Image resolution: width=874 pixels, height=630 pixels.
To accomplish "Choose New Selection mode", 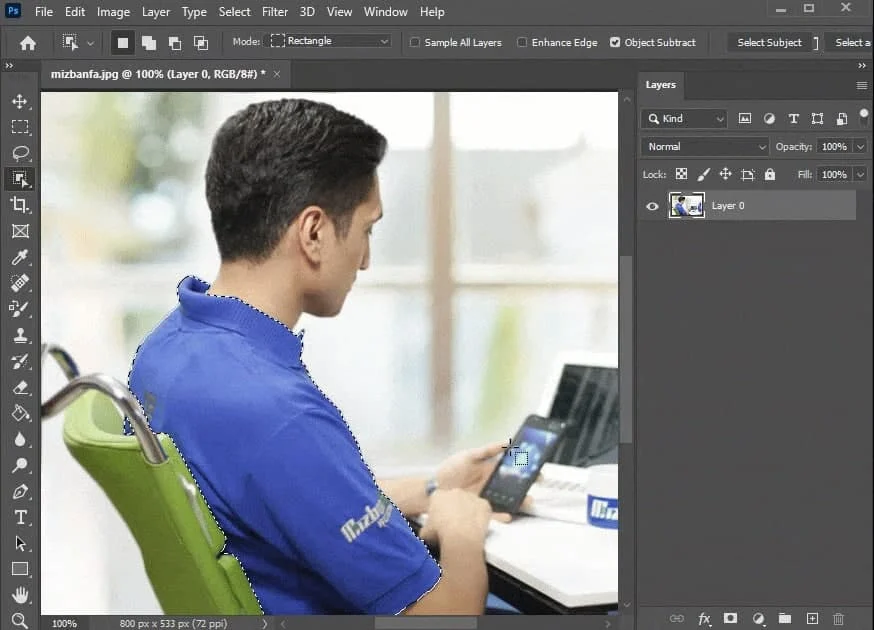I will click(123, 42).
